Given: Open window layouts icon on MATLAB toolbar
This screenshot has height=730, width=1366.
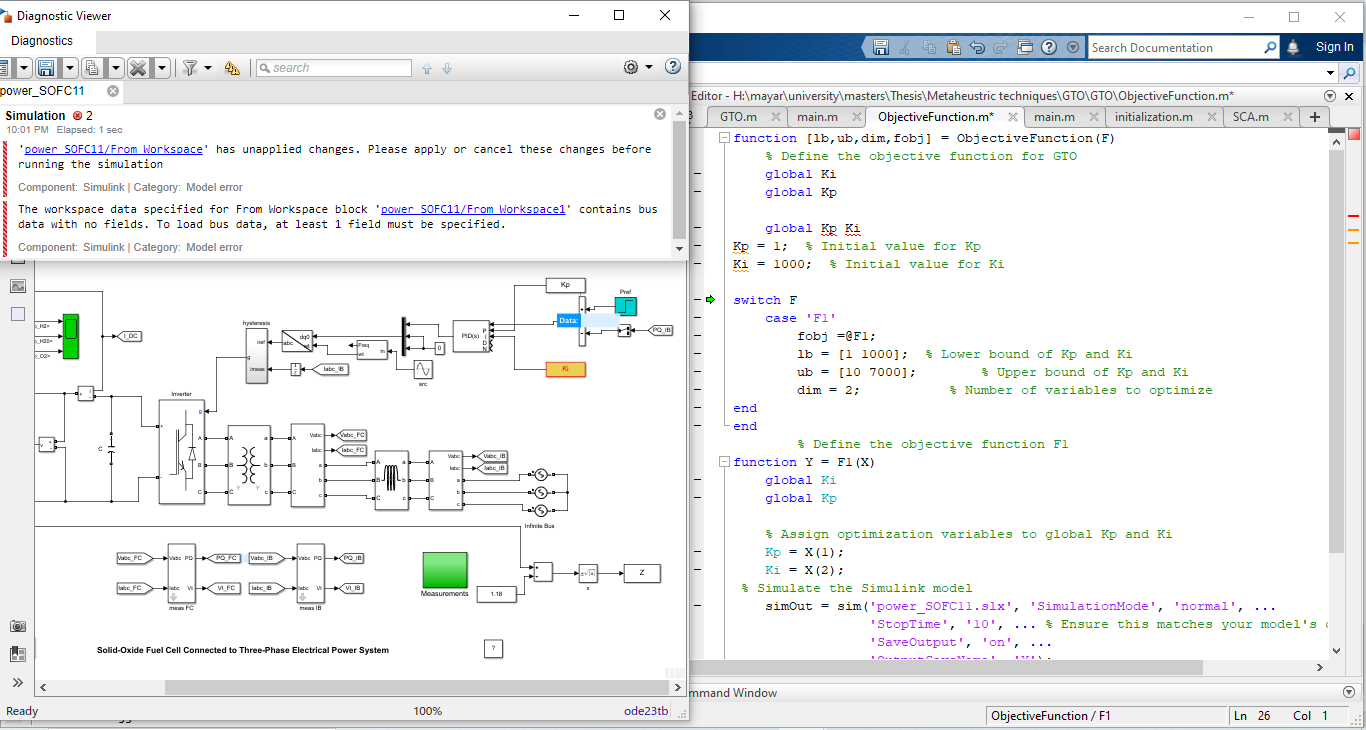Looking at the screenshot, I should click(1024, 47).
